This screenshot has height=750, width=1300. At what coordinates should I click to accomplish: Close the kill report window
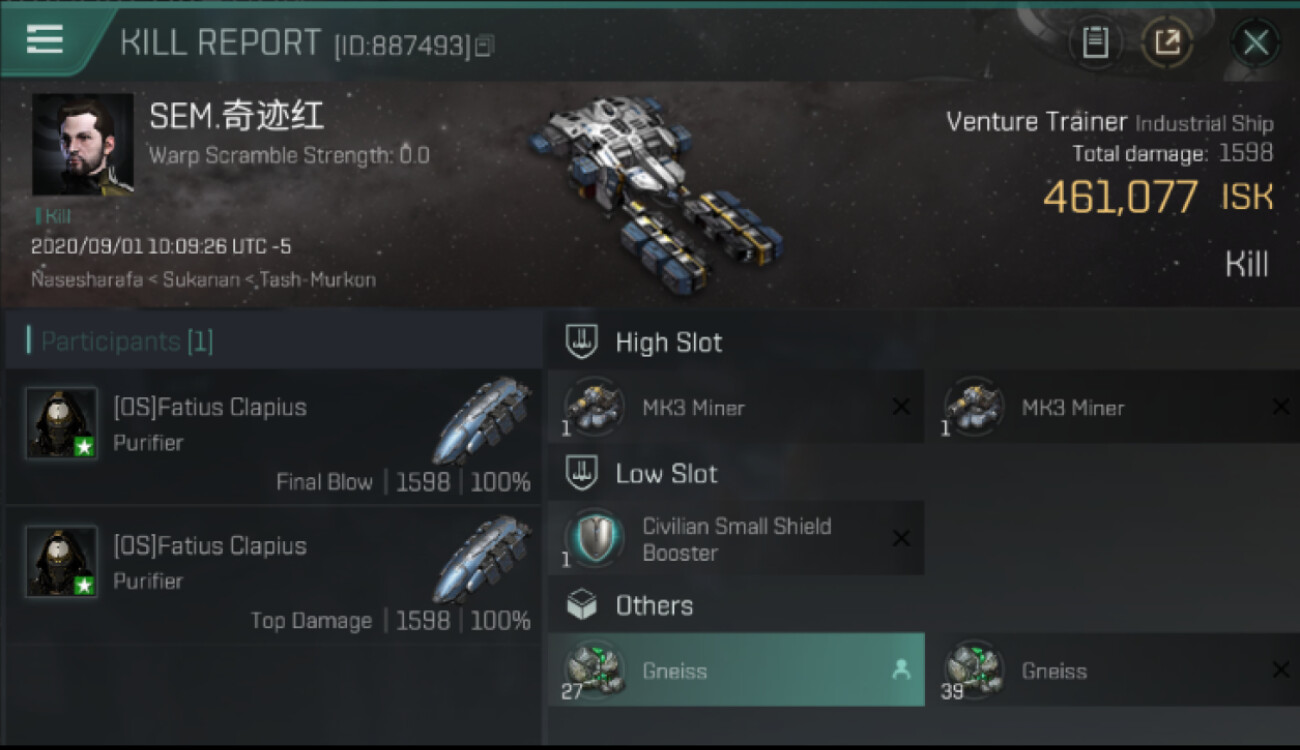pos(1255,43)
